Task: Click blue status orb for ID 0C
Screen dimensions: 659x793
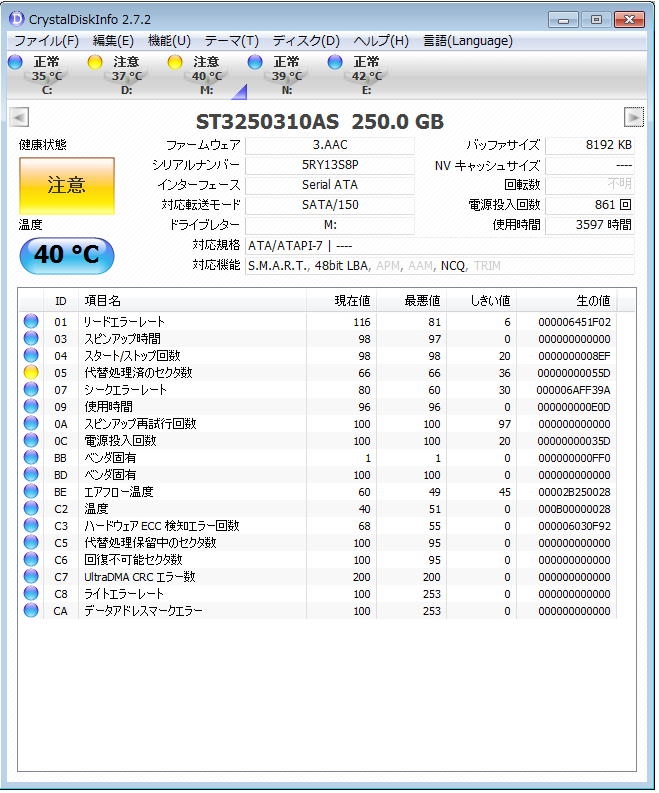Action: (31, 440)
